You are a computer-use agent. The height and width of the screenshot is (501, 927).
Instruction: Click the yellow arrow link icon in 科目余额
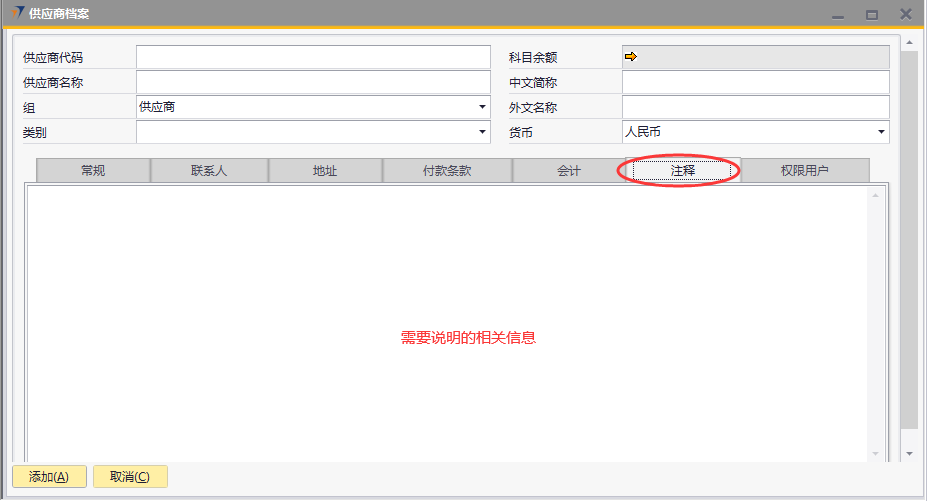[630, 57]
